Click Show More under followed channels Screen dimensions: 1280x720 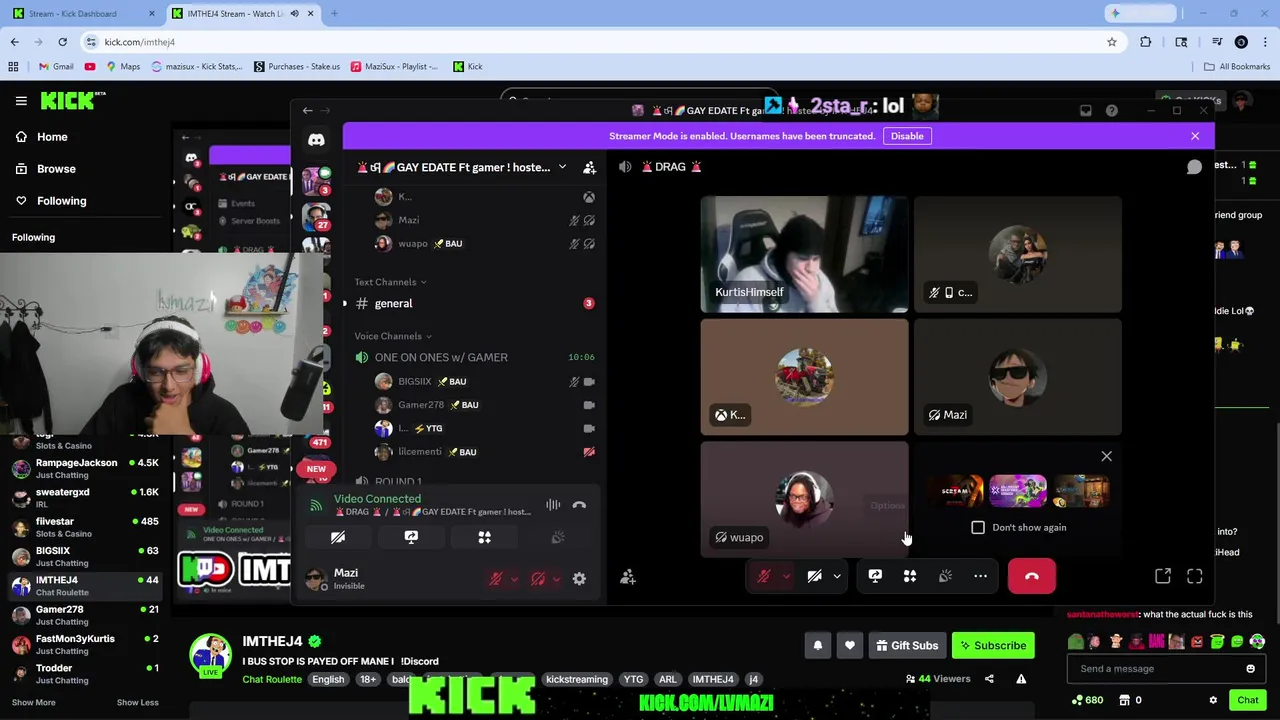tap(33, 702)
